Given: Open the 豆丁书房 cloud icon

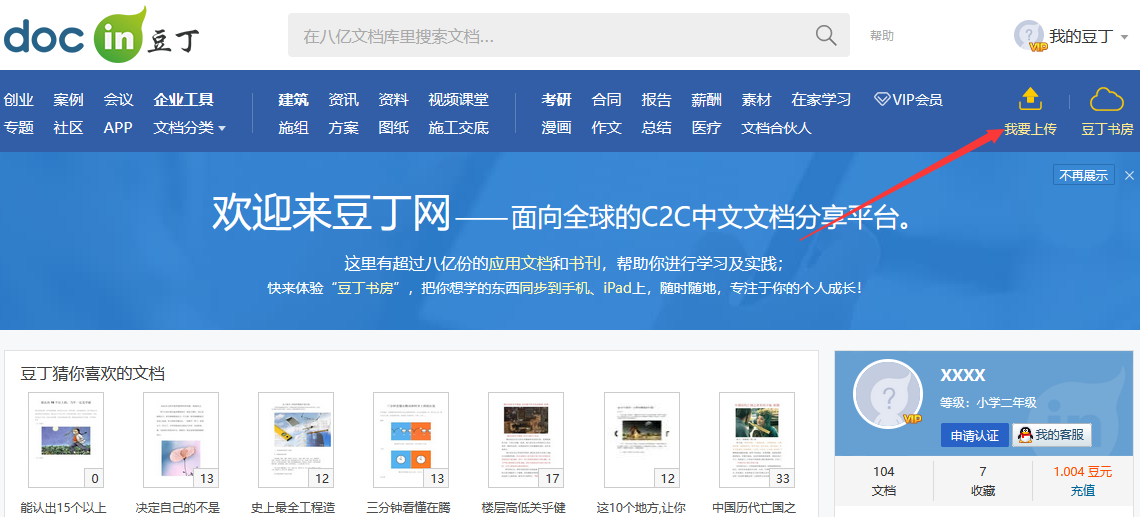Looking at the screenshot, I should tap(1107, 100).
